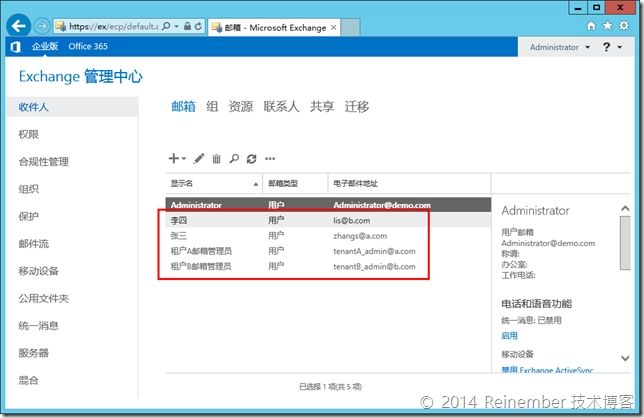Open browser settings gear
This screenshot has width=644, height=418.
point(624,26)
